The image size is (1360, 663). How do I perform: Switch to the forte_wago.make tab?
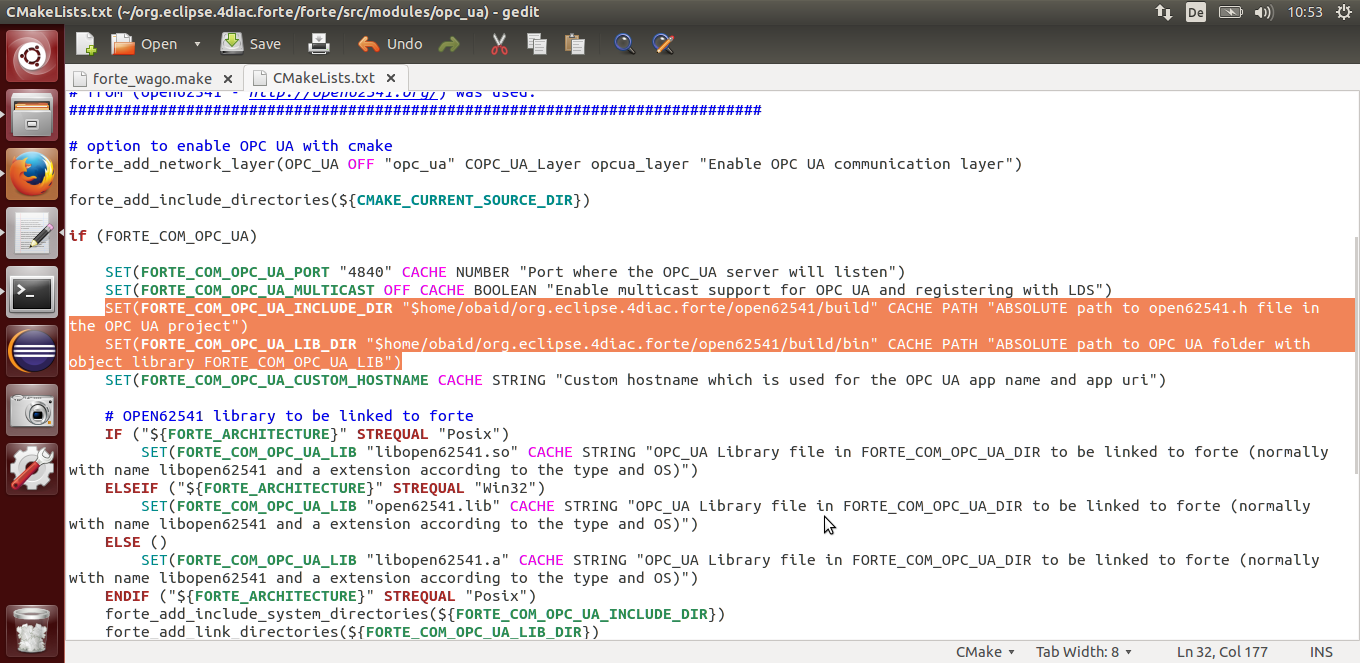tap(152, 78)
